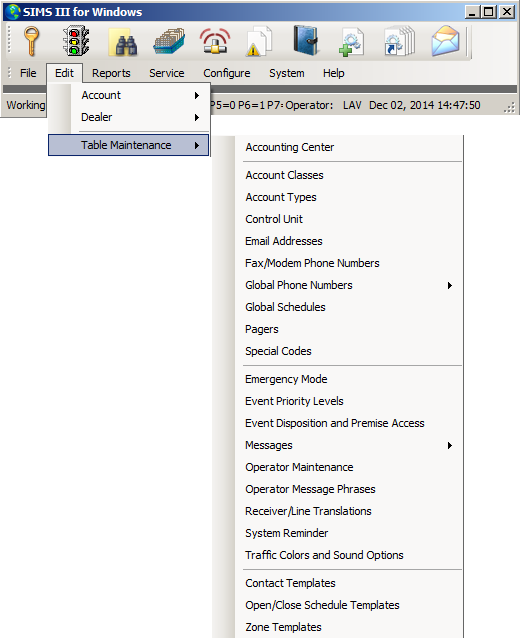Click the red alarm signal icon
The height and width of the screenshot is (638, 520).
click(x=215, y=41)
